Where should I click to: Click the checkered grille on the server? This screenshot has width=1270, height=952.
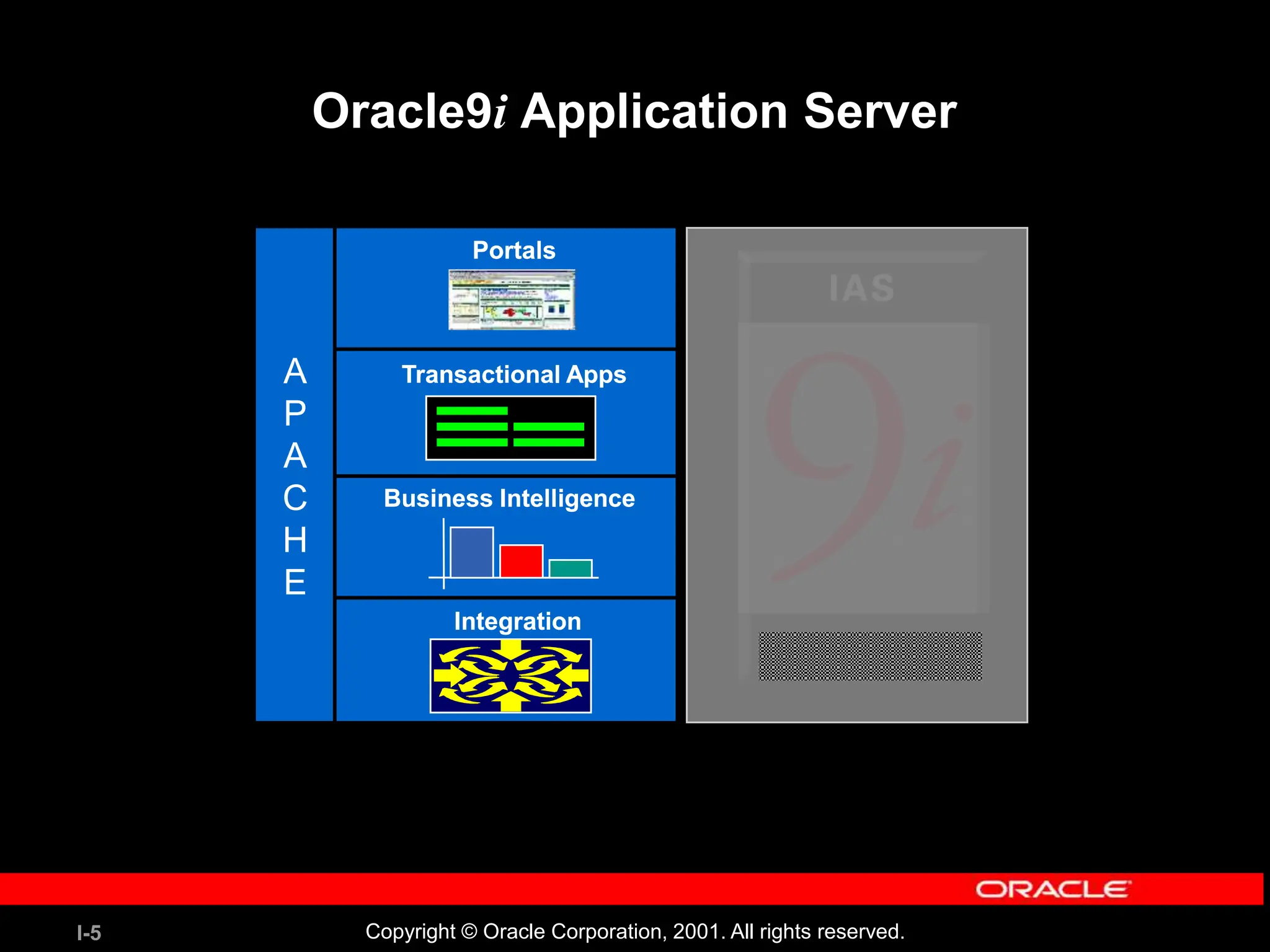click(x=871, y=656)
